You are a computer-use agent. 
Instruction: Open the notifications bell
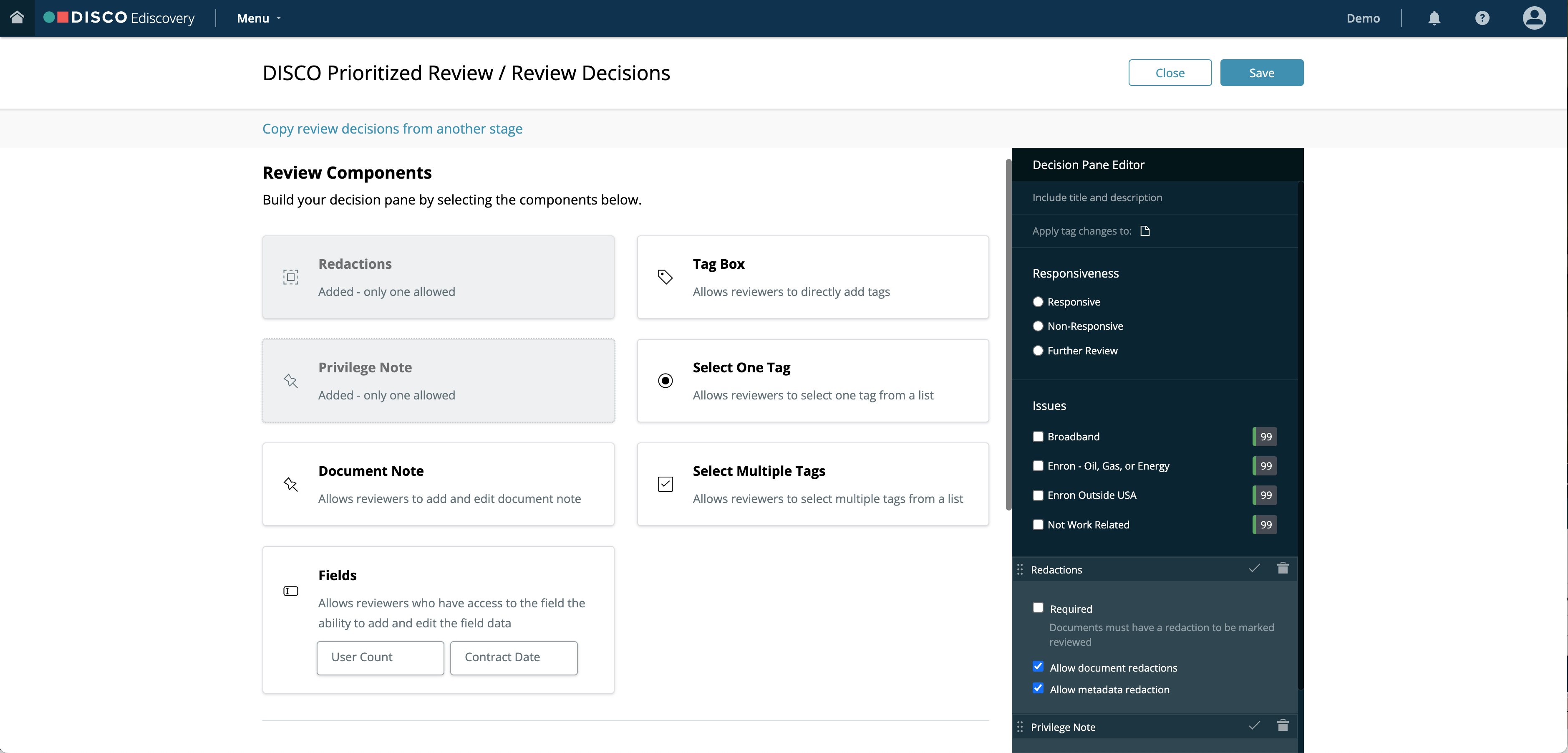tap(1434, 18)
